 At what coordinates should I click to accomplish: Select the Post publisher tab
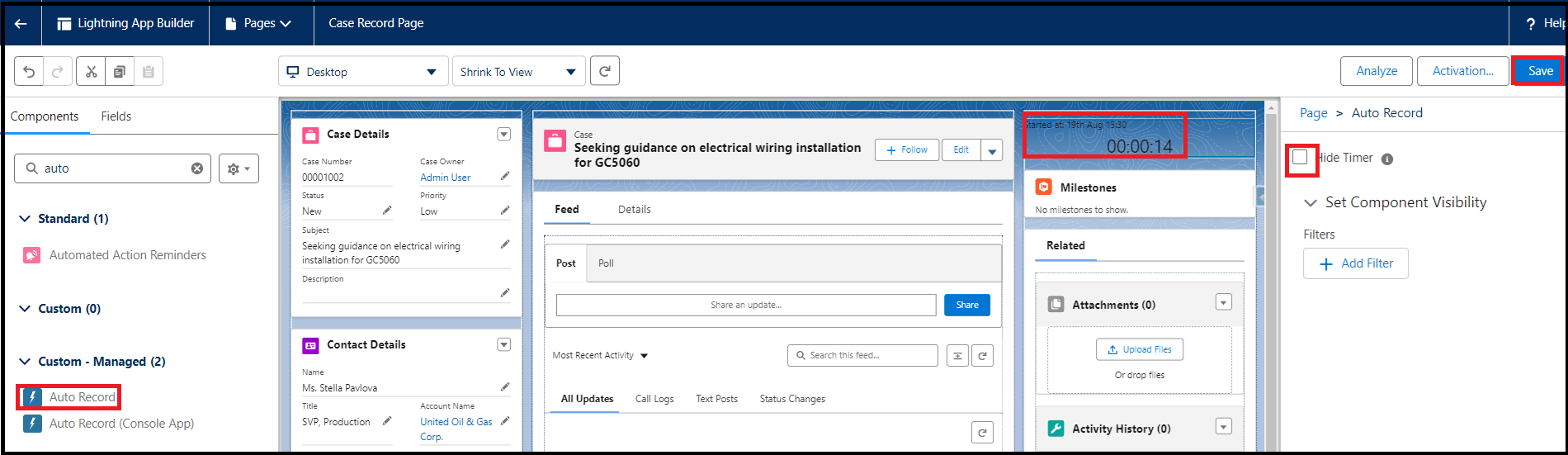(x=566, y=263)
